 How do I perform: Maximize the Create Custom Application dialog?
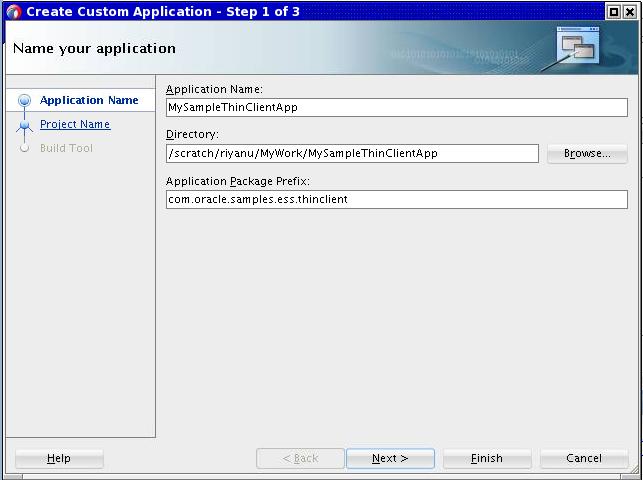613,12
